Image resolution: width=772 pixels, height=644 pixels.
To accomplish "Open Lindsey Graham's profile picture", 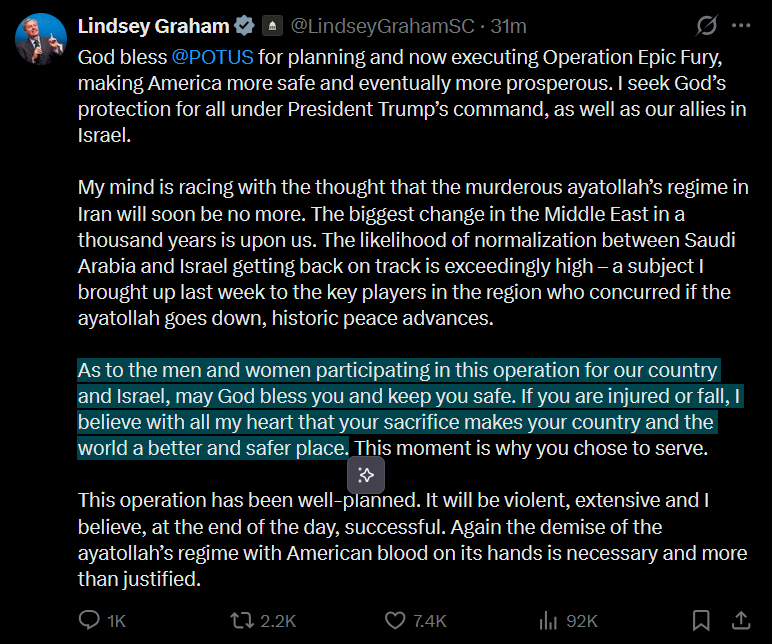I will [40, 40].
